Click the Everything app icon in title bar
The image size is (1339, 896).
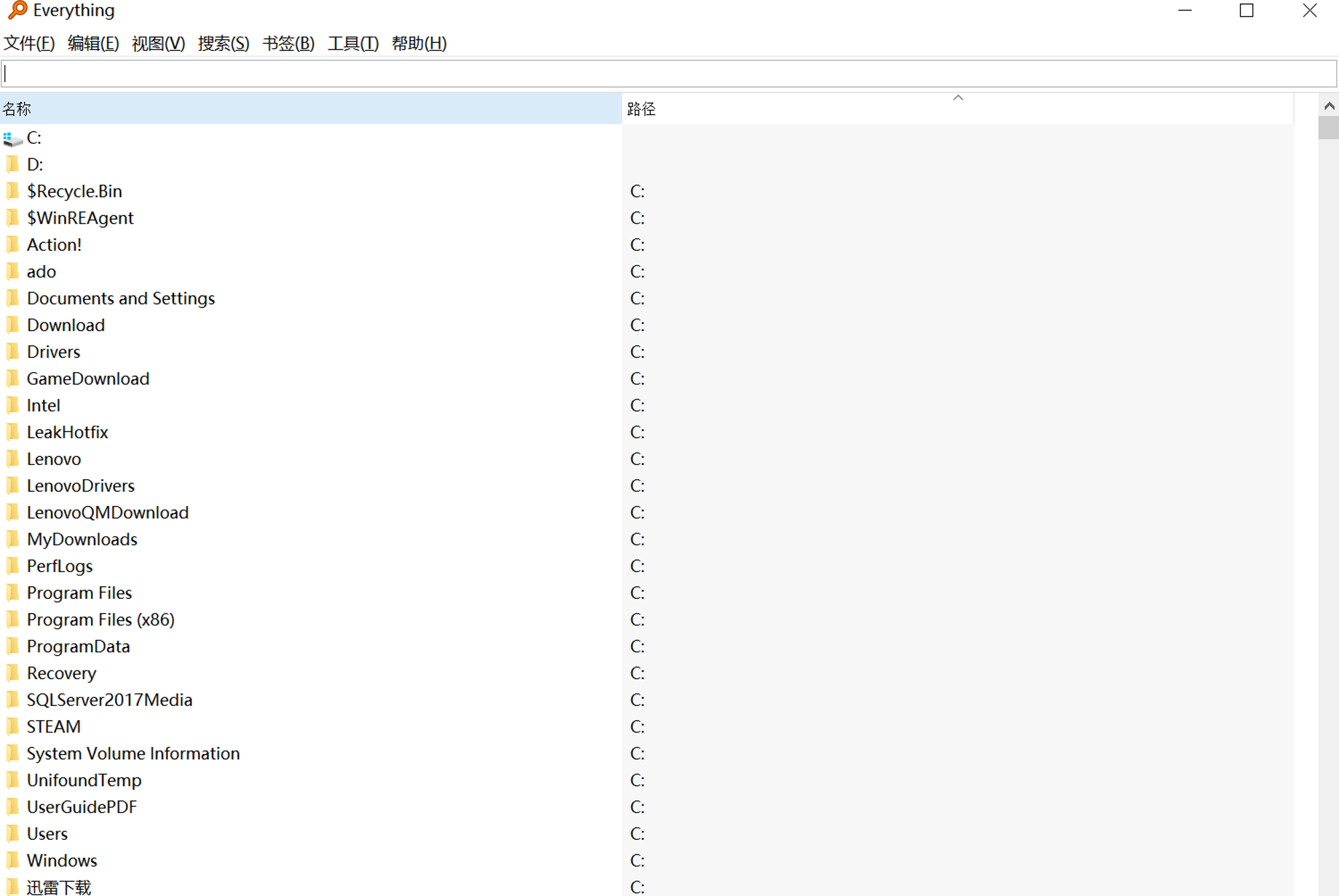click(x=17, y=10)
